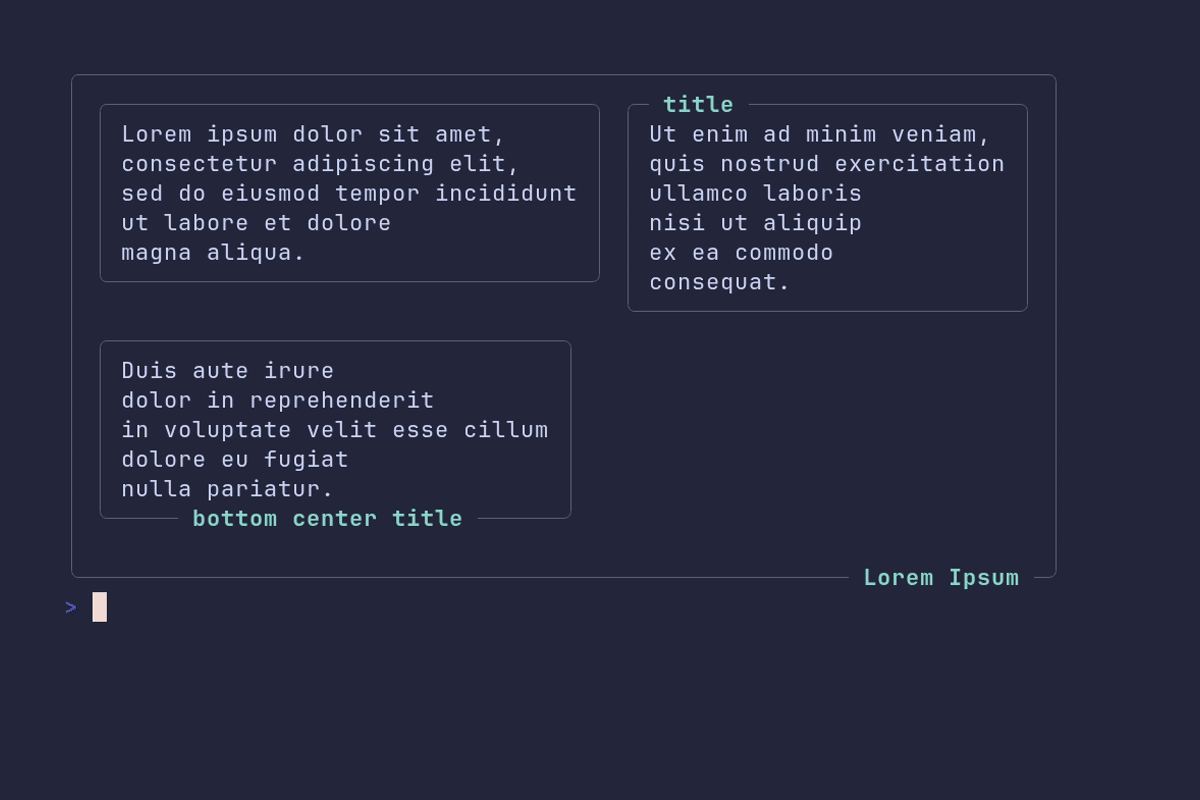Click the blinking cursor block at the prompt

click(100, 607)
